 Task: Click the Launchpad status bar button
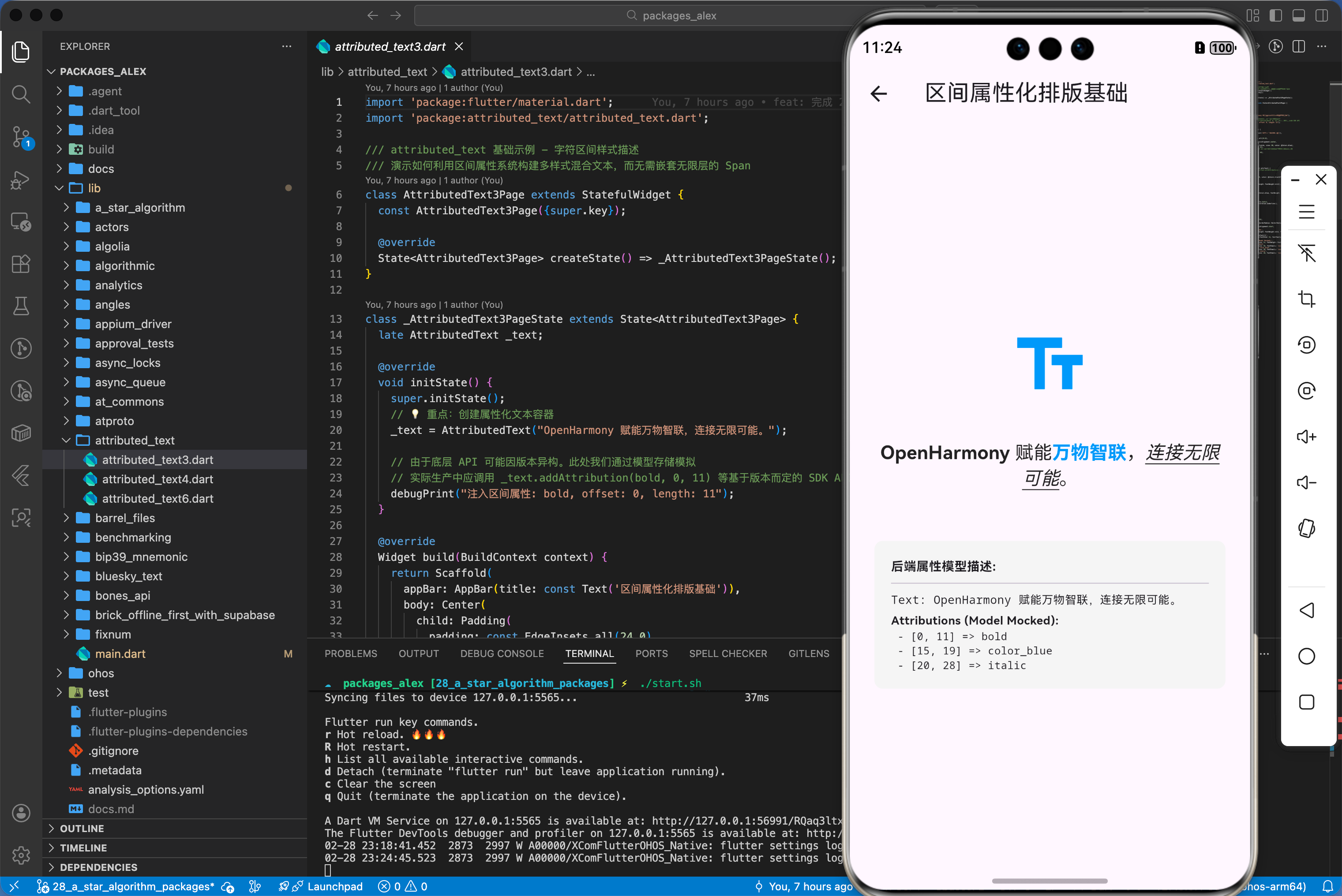coord(334,886)
